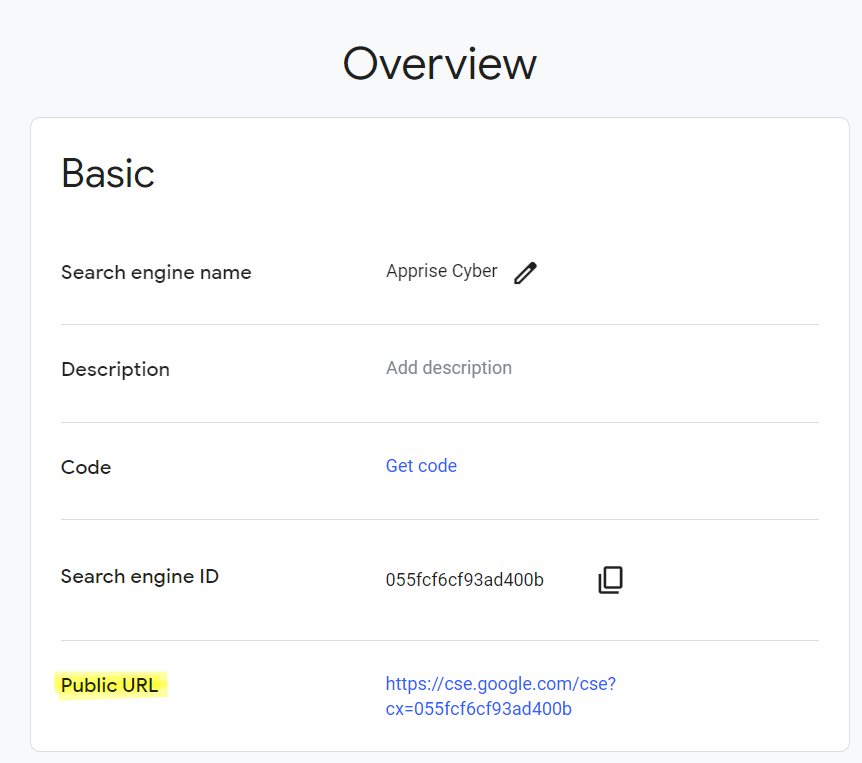Copy the search engine ID with copy icon
862x763 pixels.
coord(610,580)
